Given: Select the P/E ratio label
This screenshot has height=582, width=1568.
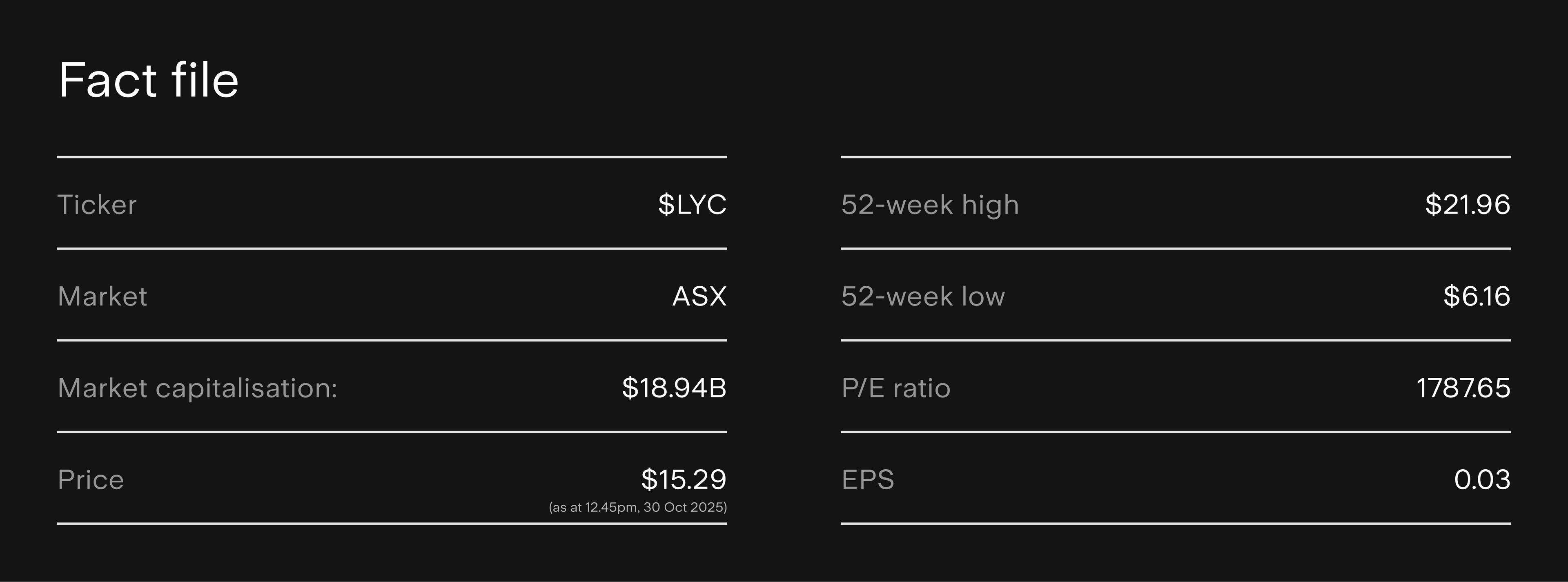Looking at the screenshot, I should [895, 388].
